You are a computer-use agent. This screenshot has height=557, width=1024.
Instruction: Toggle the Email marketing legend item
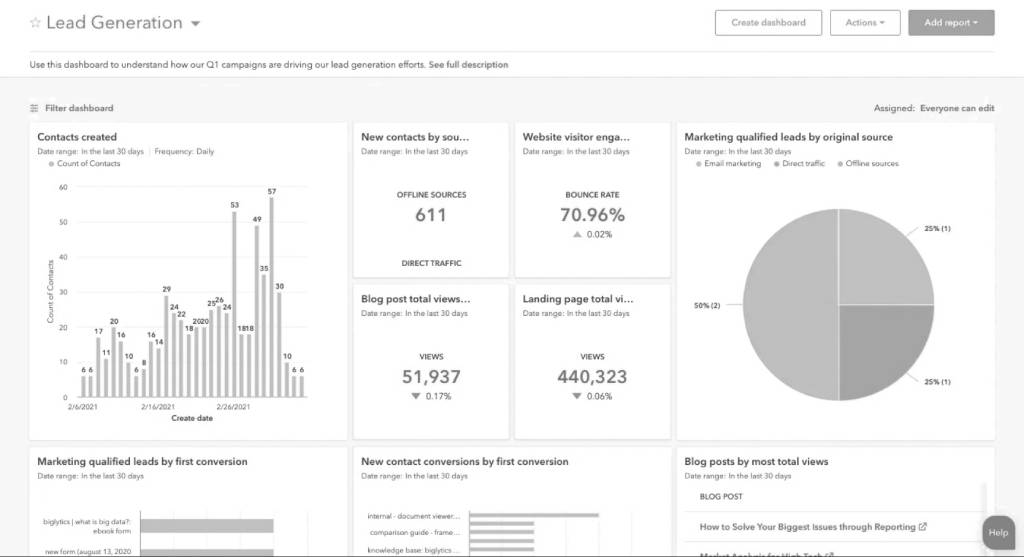[x=728, y=164]
